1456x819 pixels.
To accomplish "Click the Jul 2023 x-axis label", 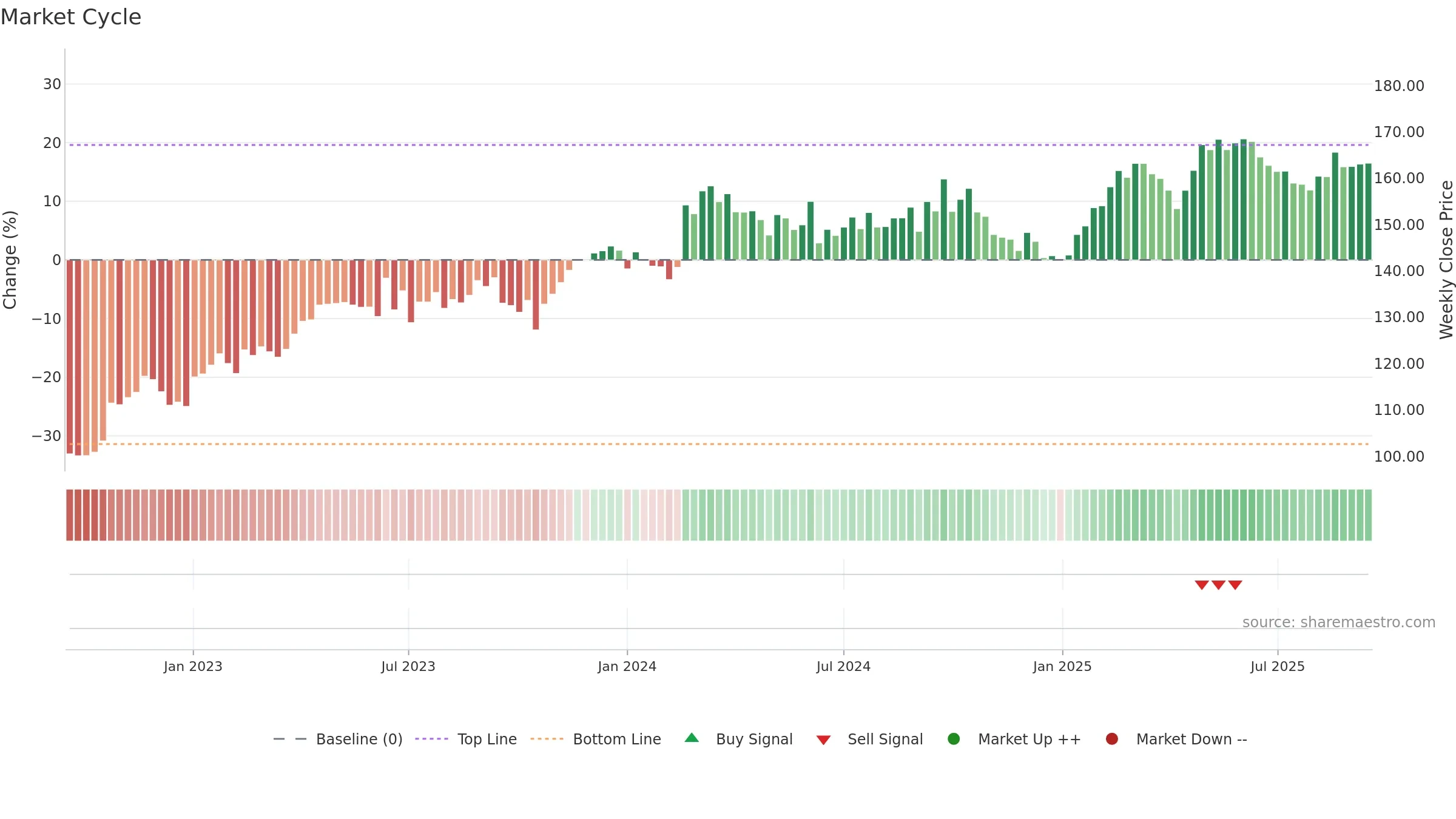I will tap(408, 666).
